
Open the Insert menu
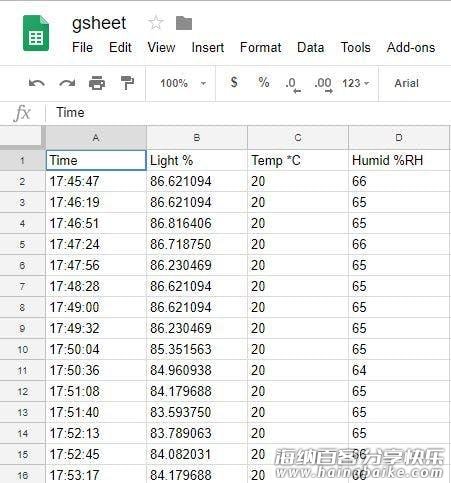click(208, 47)
